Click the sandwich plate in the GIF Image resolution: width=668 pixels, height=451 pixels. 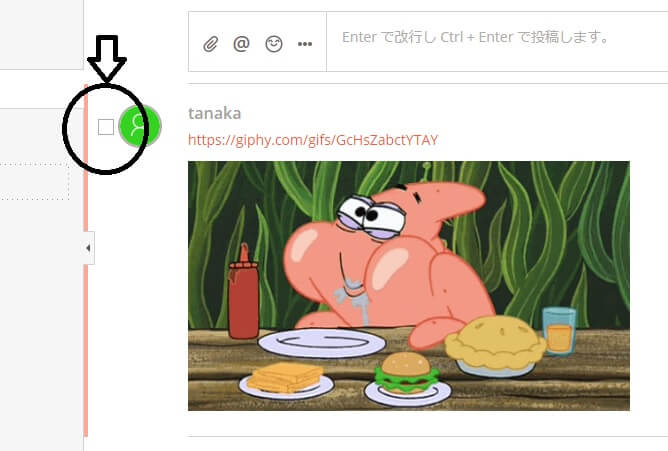click(286, 380)
